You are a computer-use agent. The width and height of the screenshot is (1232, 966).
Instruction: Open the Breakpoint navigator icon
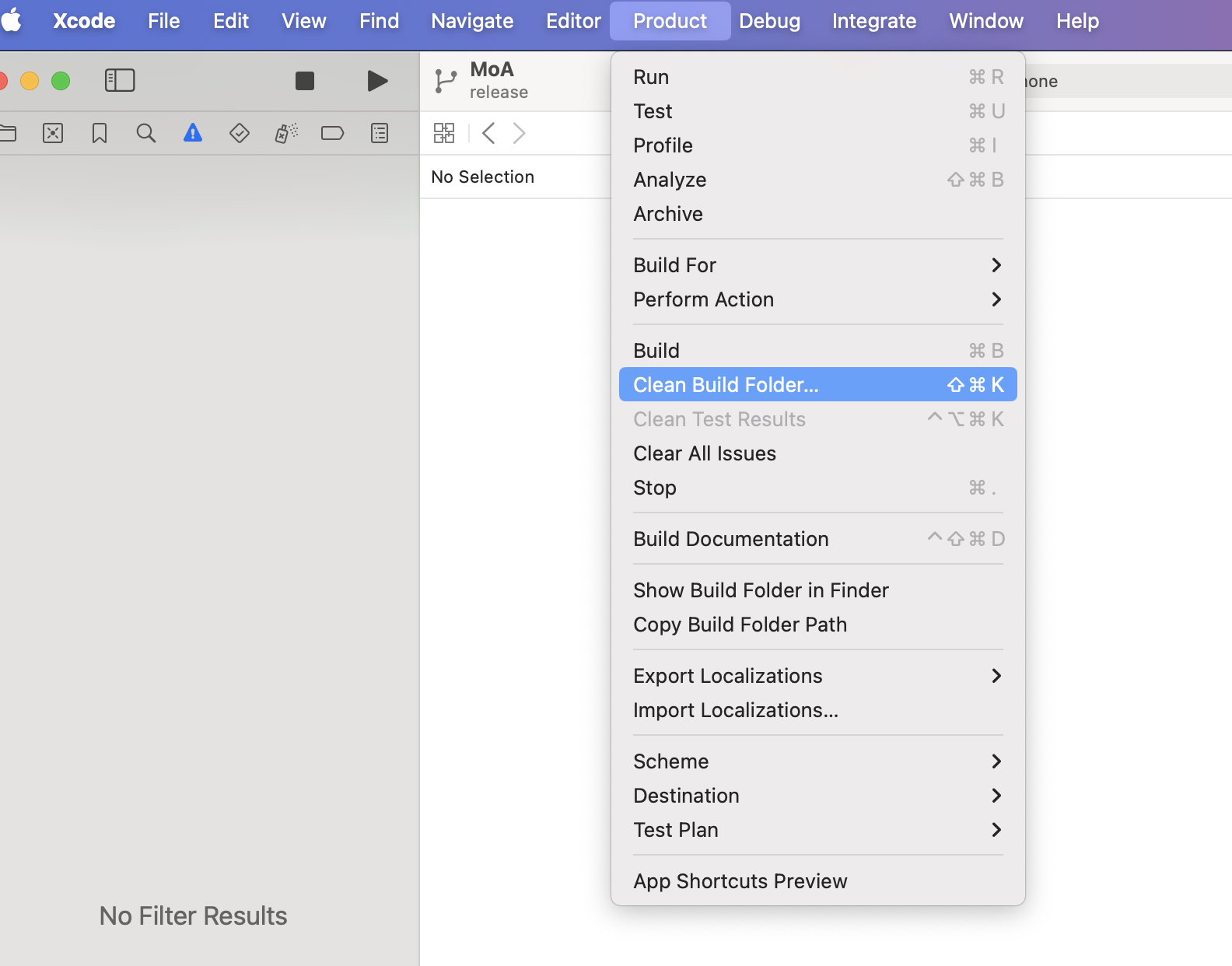333,134
